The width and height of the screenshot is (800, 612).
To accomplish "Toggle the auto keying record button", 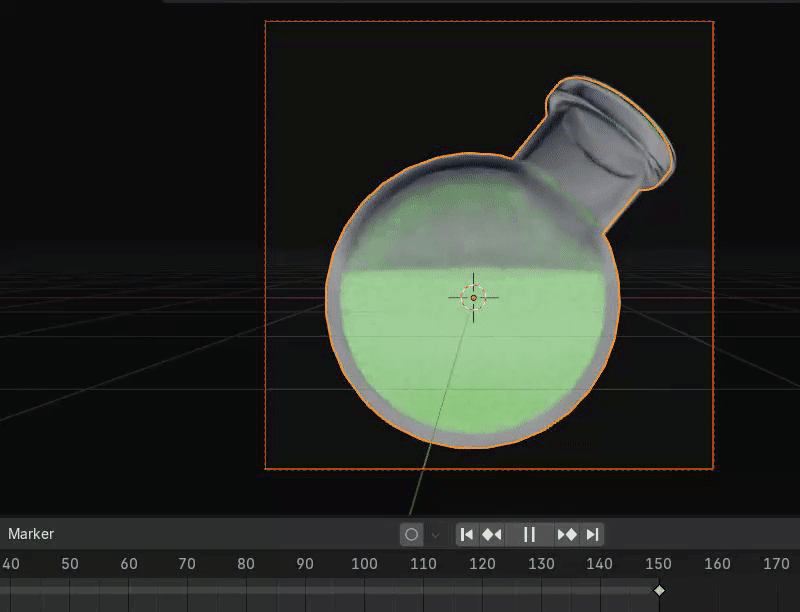I will (411, 534).
